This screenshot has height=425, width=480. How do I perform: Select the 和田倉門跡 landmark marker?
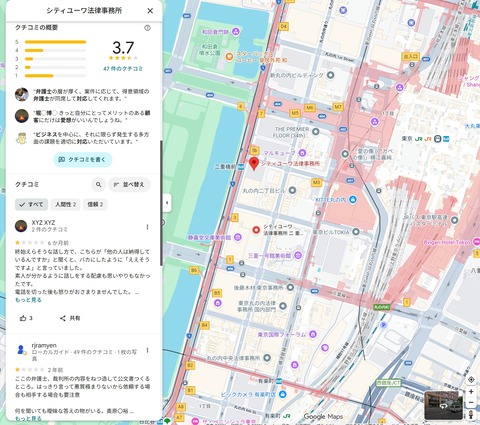[236, 32]
